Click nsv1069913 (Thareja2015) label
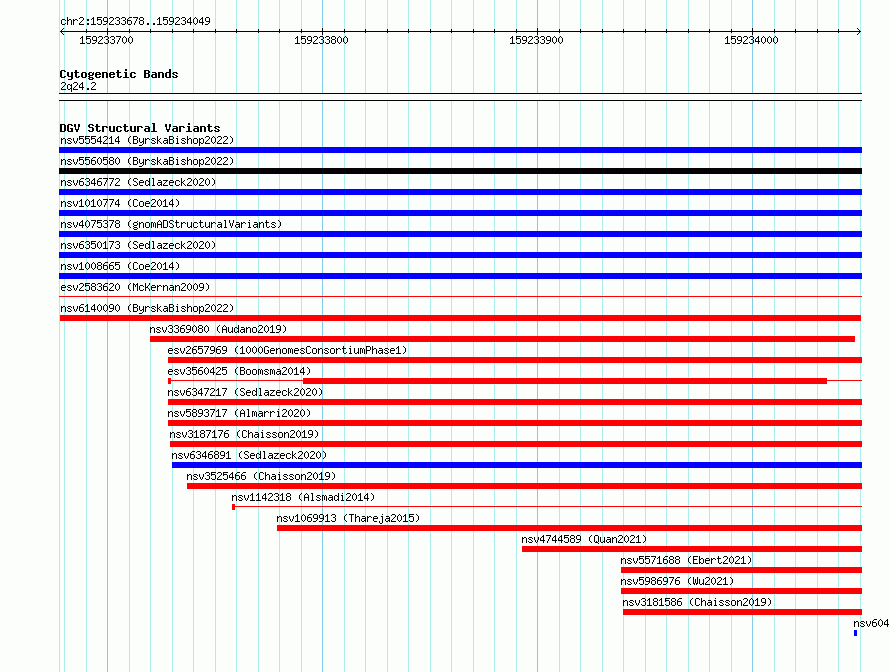890x672 pixels. 348,518
